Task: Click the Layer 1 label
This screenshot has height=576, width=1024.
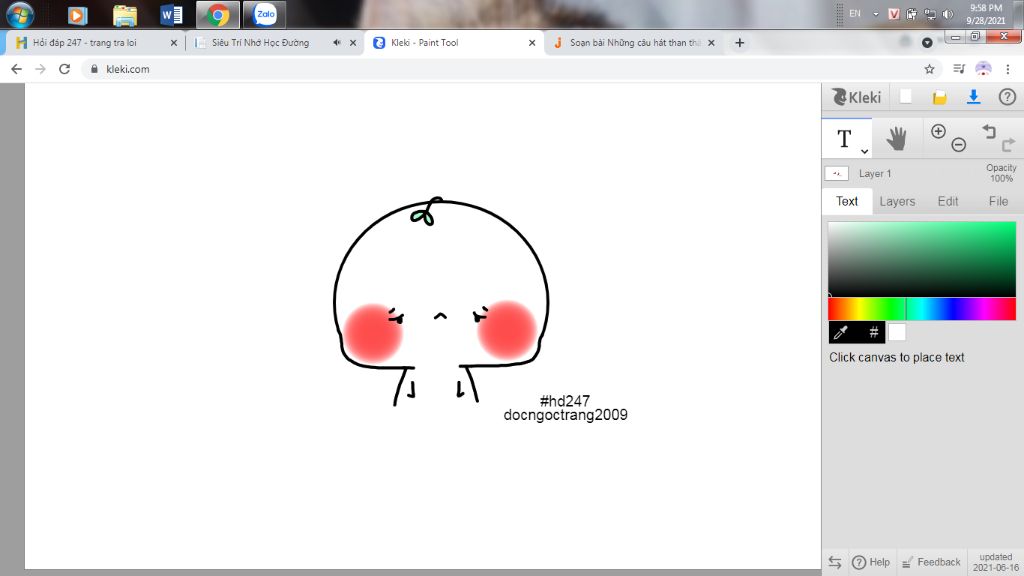Action: [x=874, y=174]
